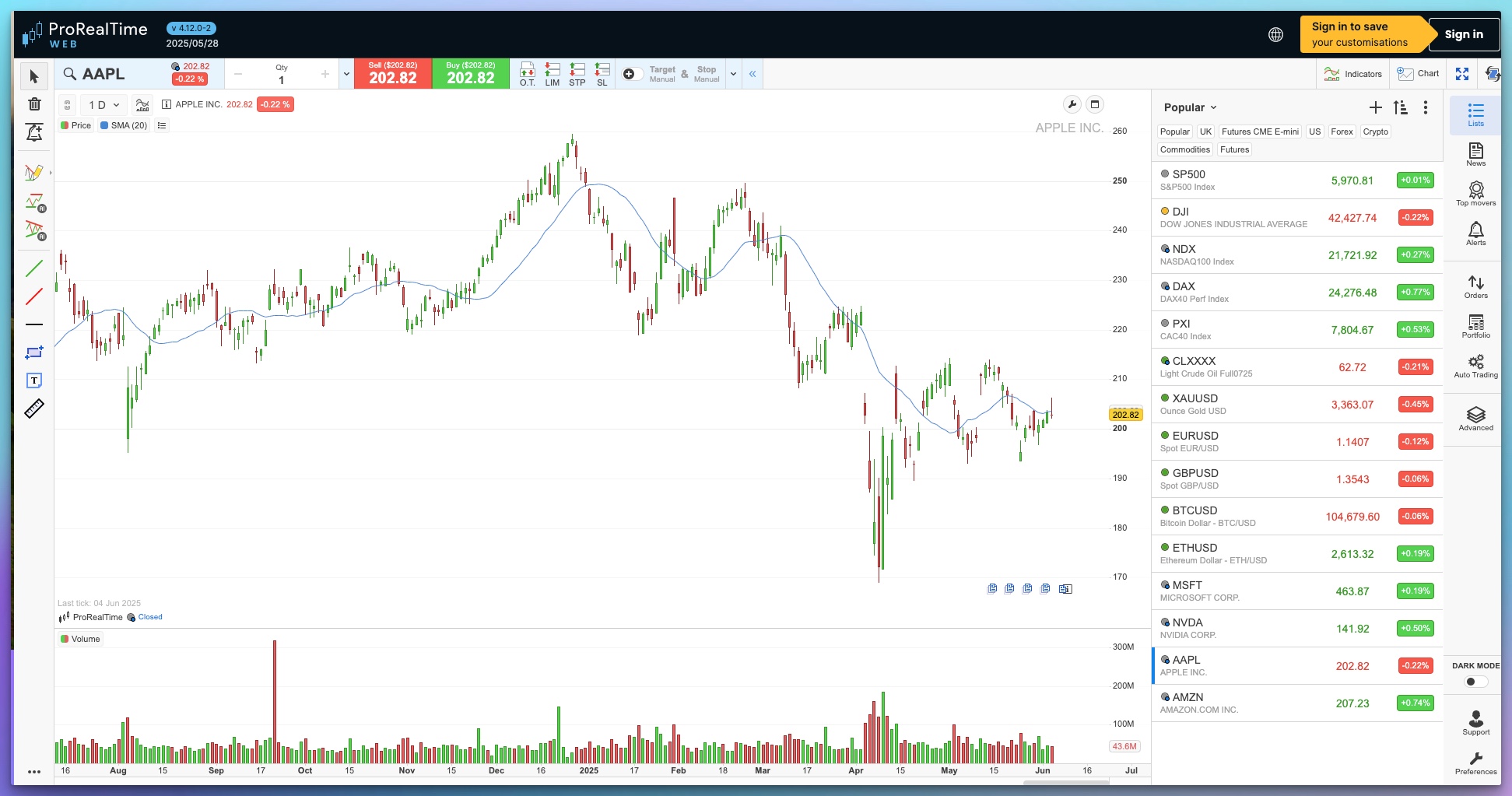Click the Sign in button
This screenshot has height=796, width=1512.
[x=1464, y=34]
